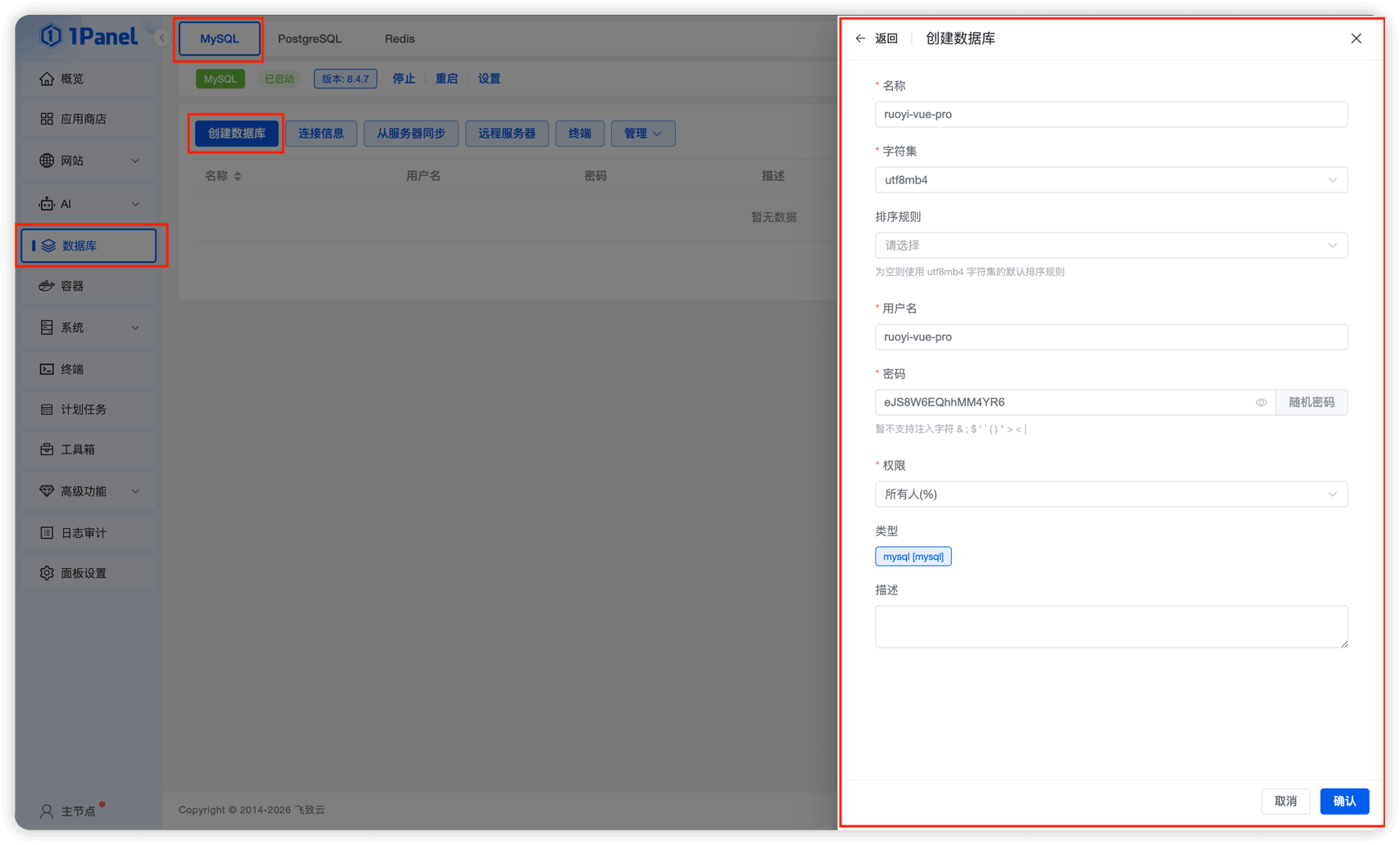Toggle password visibility eye icon

click(x=1261, y=403)
